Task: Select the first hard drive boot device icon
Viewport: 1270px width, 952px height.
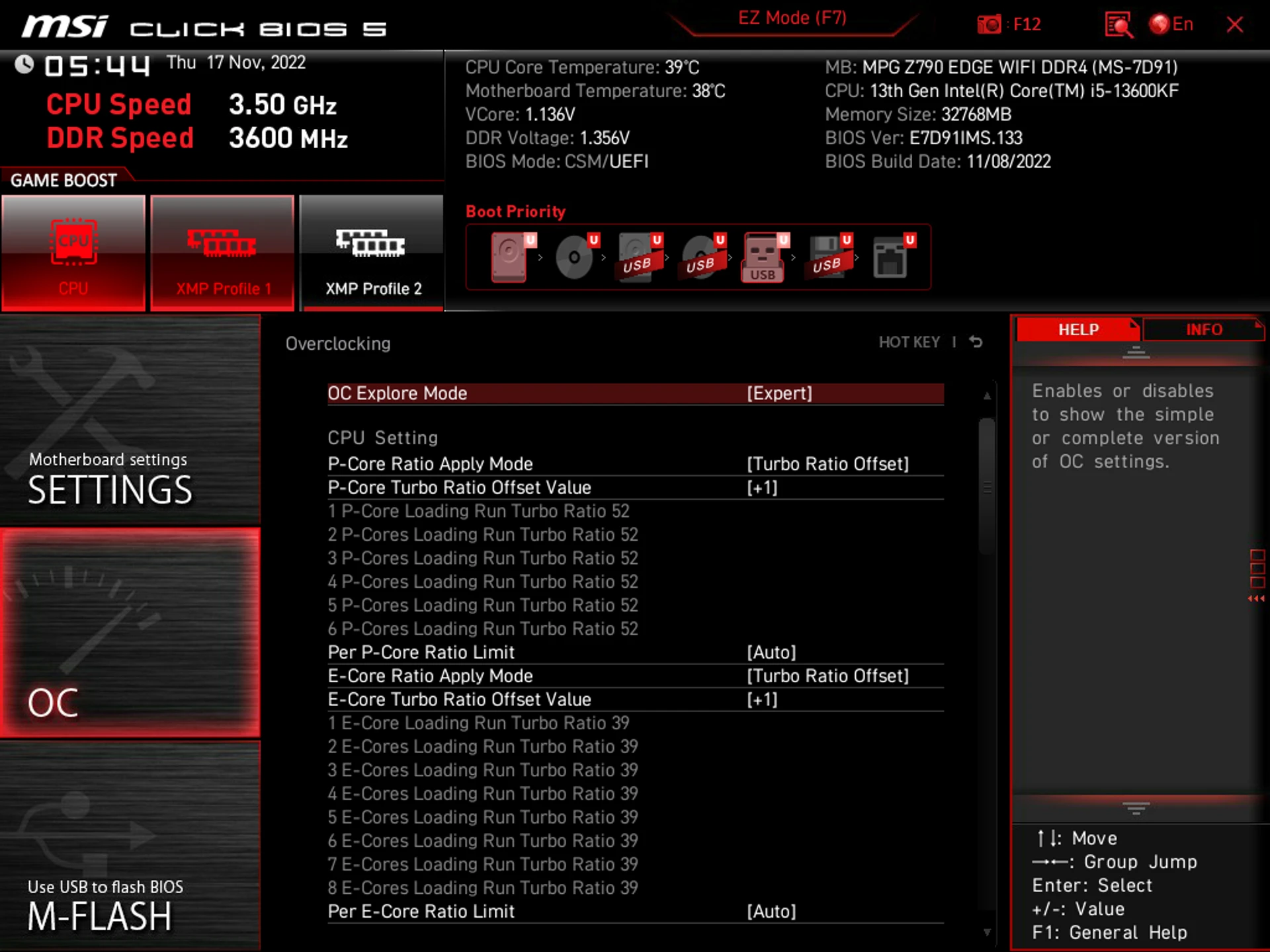Action: (513, 258)
